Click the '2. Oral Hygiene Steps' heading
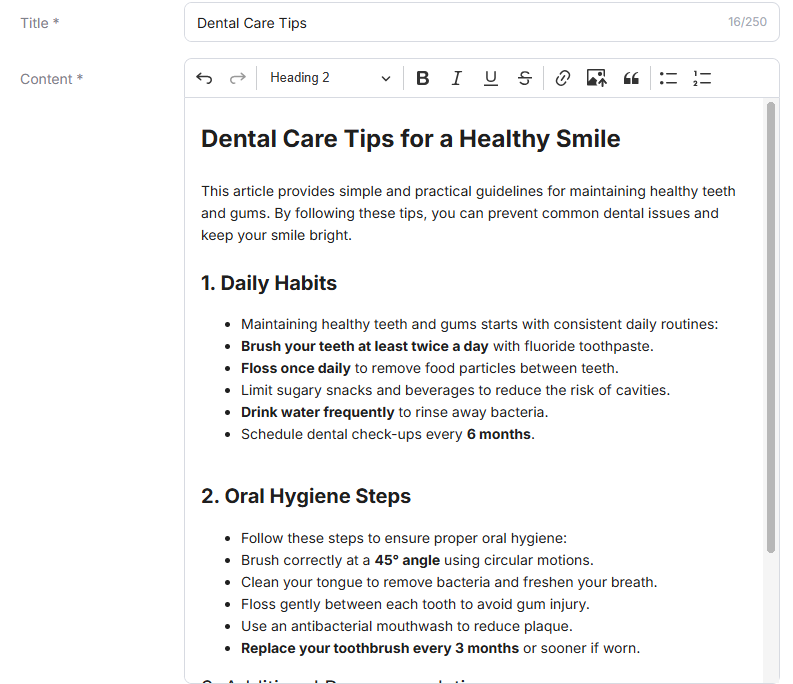Viewport: 793px width, 684px height. [306, 496]
